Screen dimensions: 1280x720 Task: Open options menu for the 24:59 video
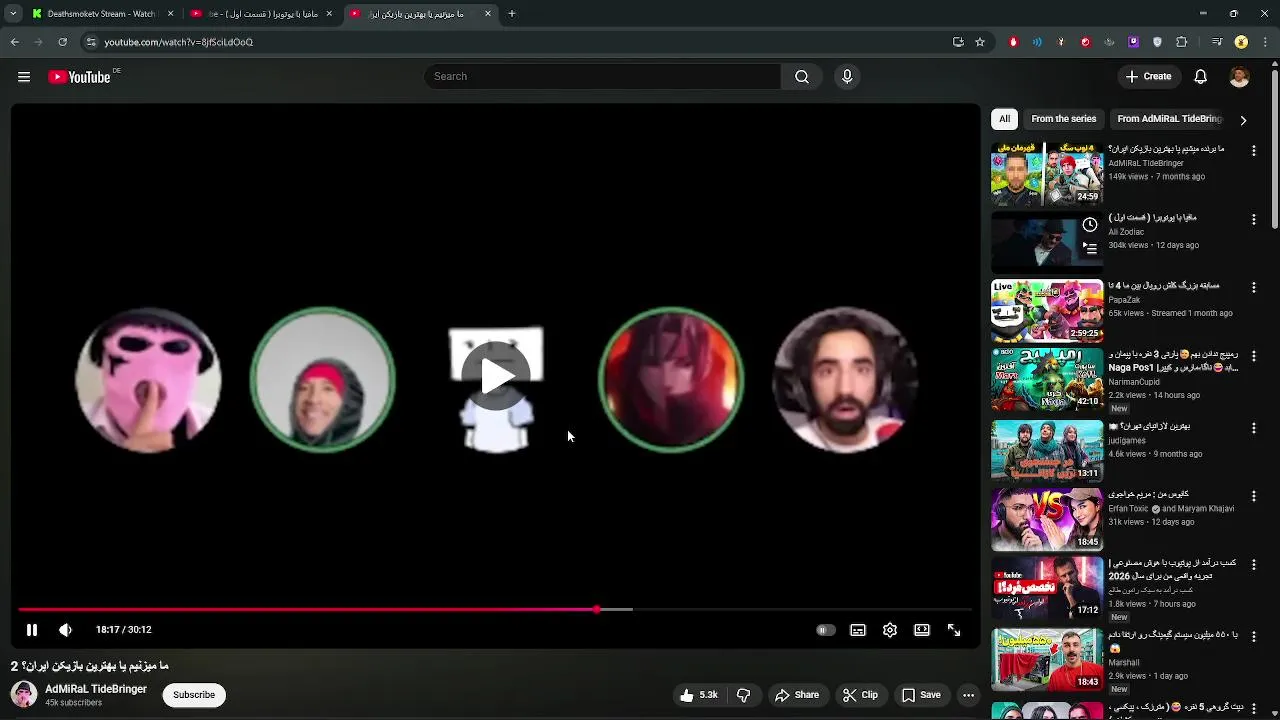pyautogui.click(x=1254, y=150)
